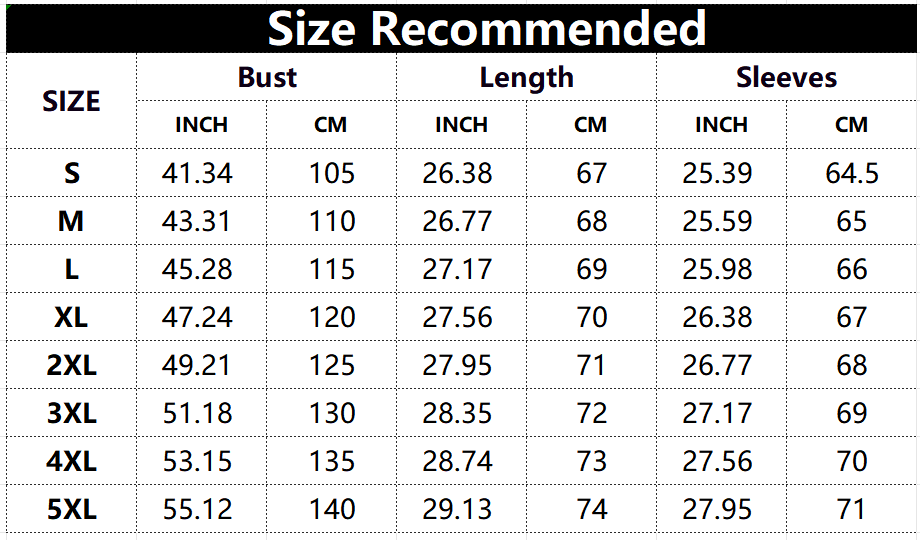Select the Sleeves column header
Screen dimensions: 920x540
(786, 77)
